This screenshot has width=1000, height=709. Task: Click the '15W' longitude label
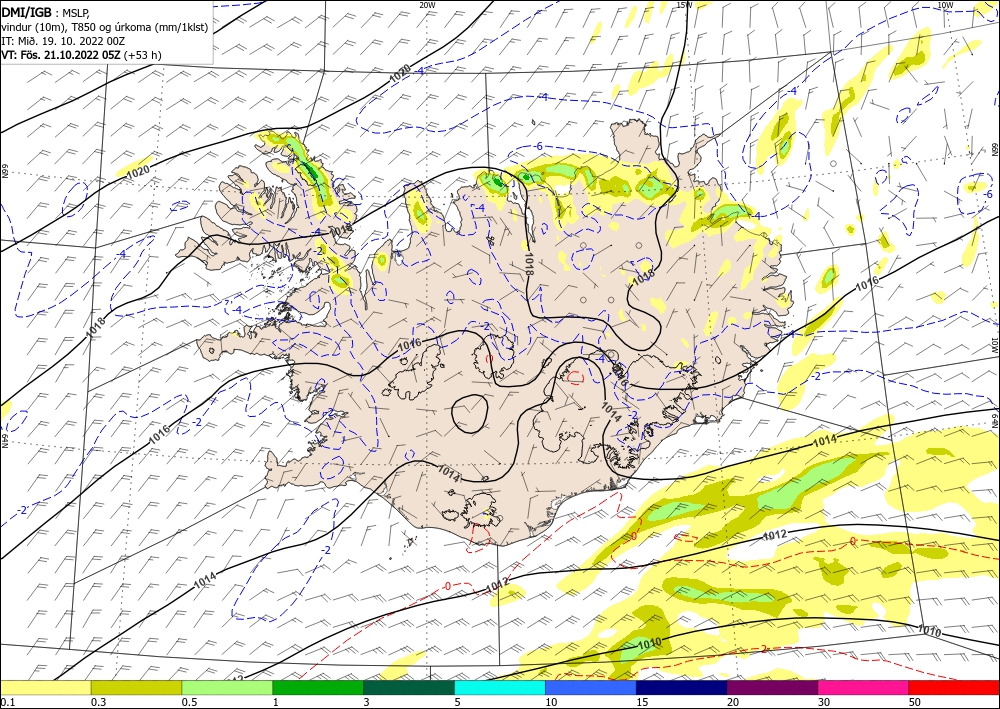click(x=684, y=4)
